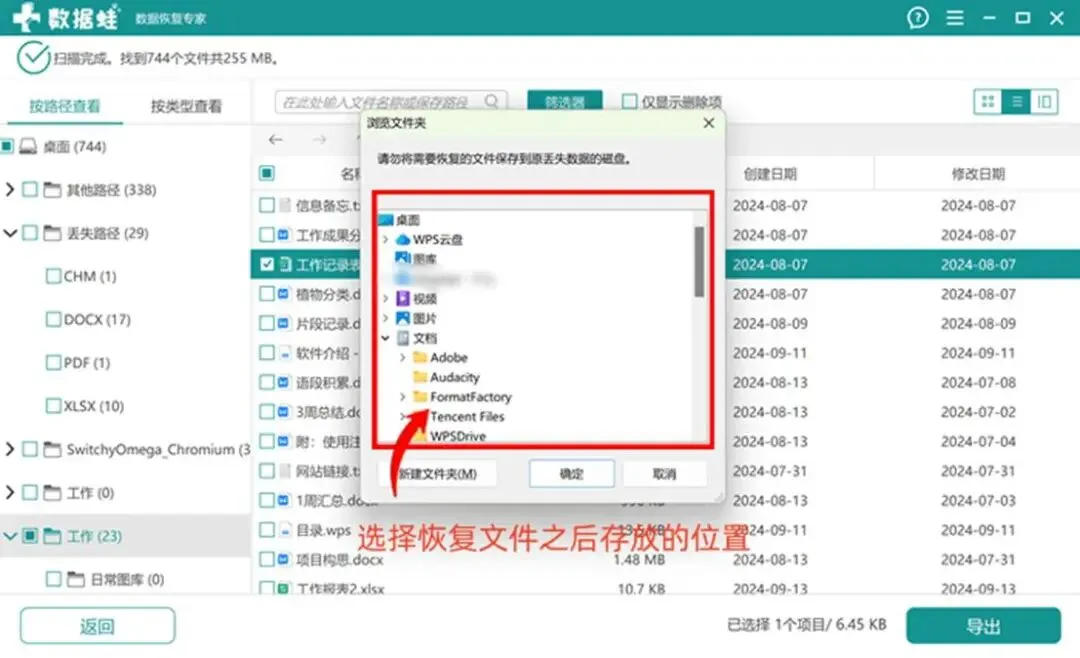Viewport: 1080px width, 658px height.
Task: Expand 视频 in folder dialog
Action: [x=386, y=298]
